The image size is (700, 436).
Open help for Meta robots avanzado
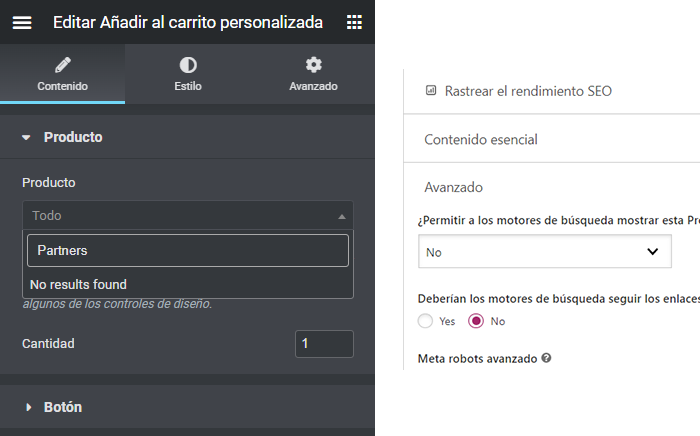tap(546, 357)
